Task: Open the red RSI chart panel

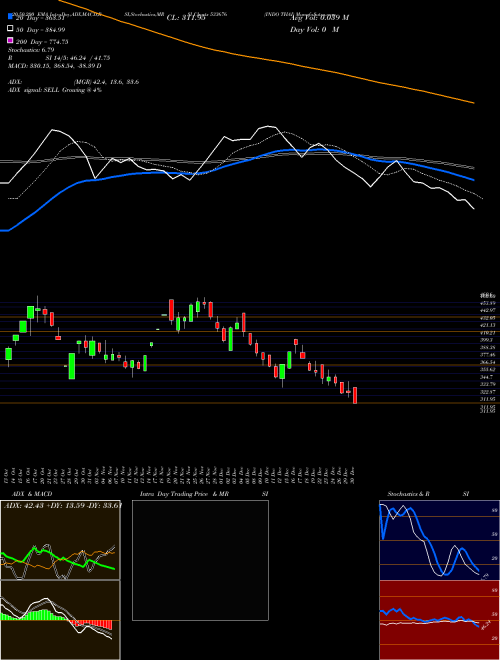Action: pyautogui.click(x=440, y=620)
